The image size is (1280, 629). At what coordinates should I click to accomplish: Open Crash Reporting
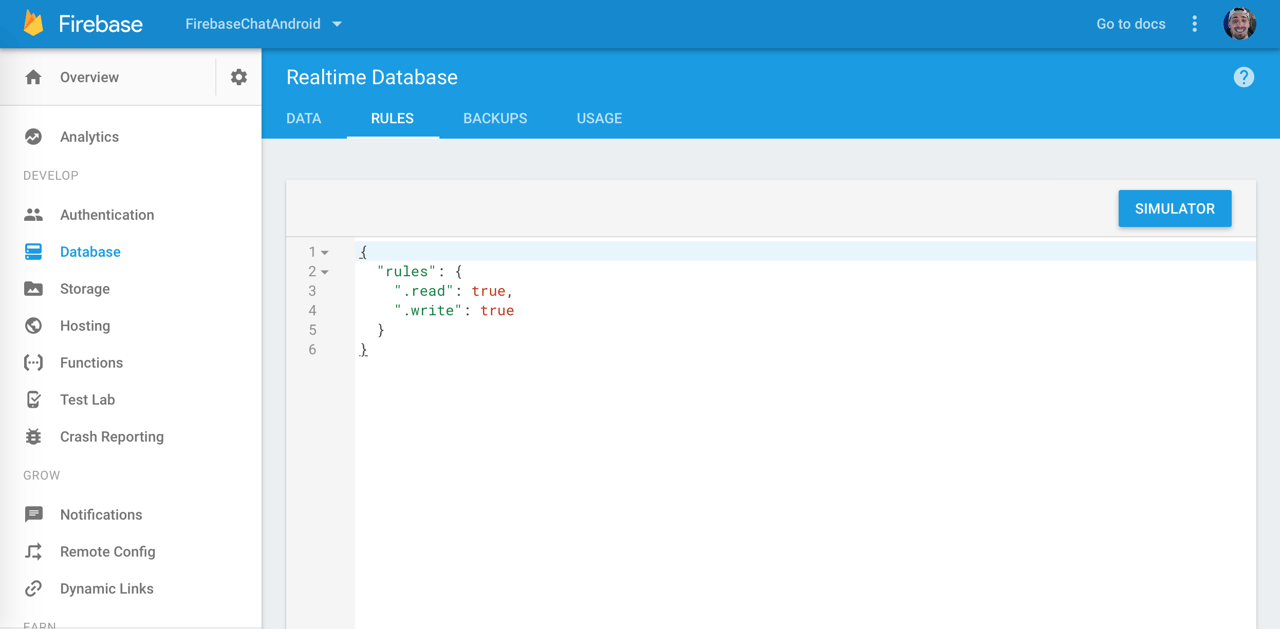(x=112, y=436)
